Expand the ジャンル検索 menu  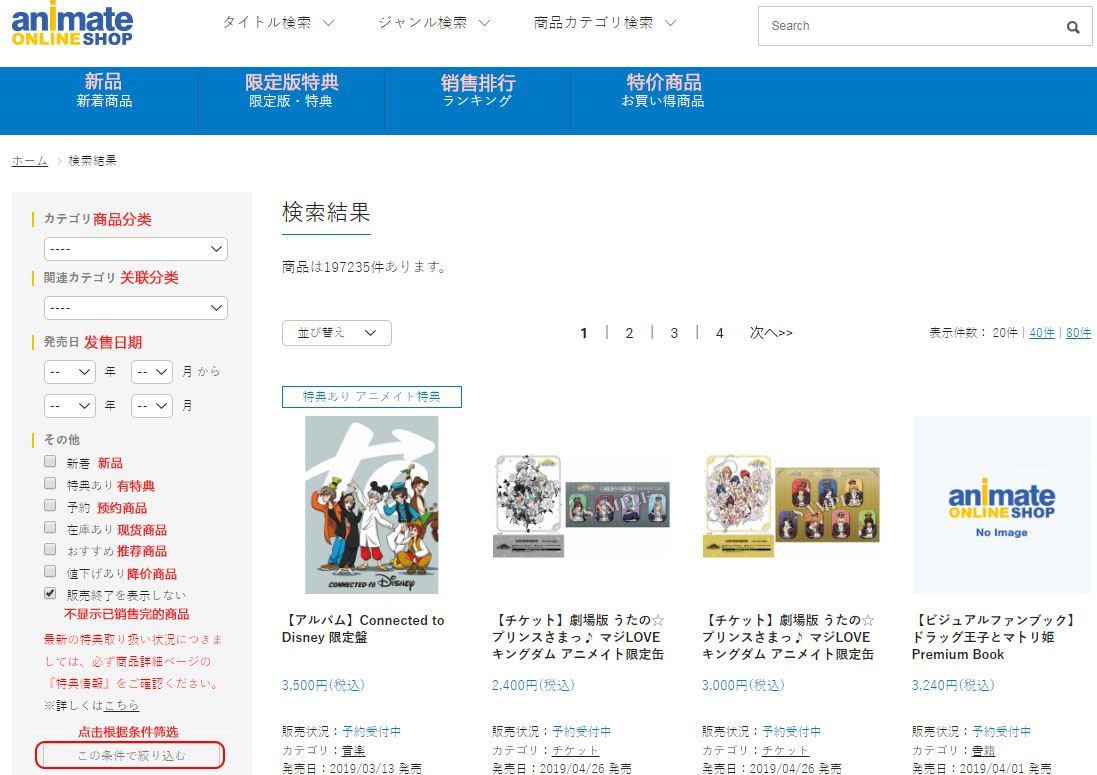(434, 23)
